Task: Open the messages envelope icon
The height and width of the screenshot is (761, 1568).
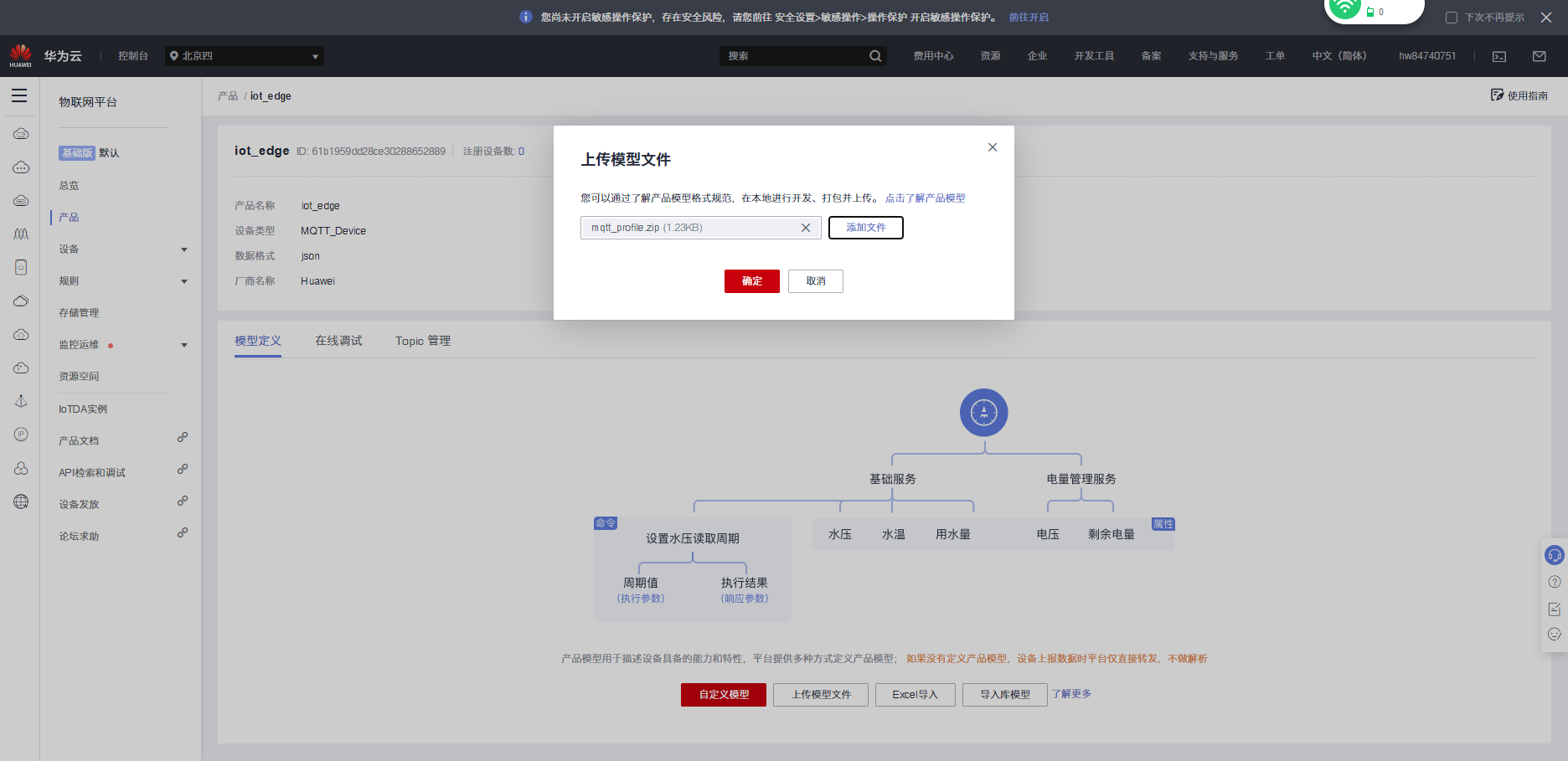Action: point(1540,56)
